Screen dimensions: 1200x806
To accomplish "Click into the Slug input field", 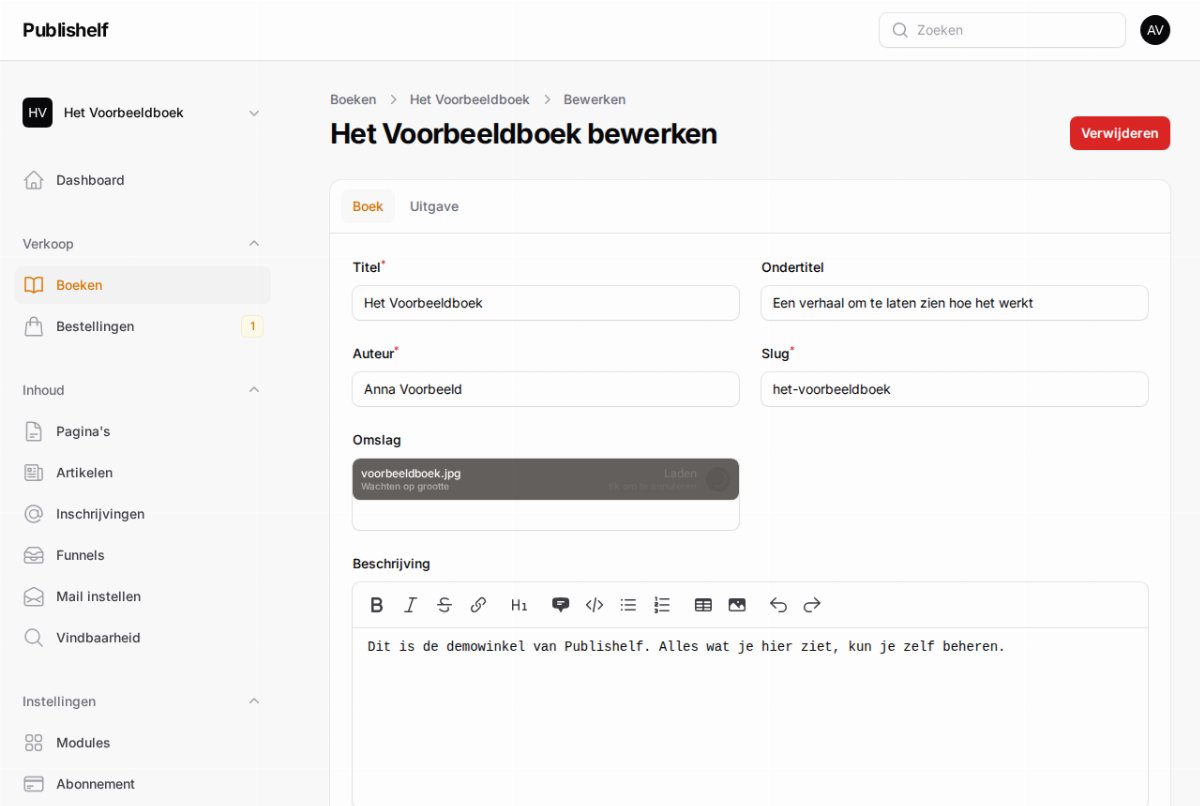I will (x=954, y=389).
